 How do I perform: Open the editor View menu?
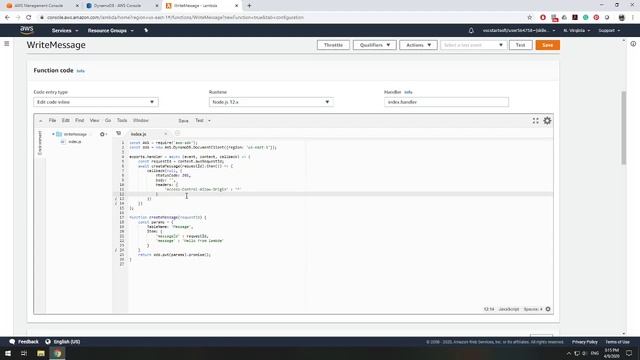(94, 120)
